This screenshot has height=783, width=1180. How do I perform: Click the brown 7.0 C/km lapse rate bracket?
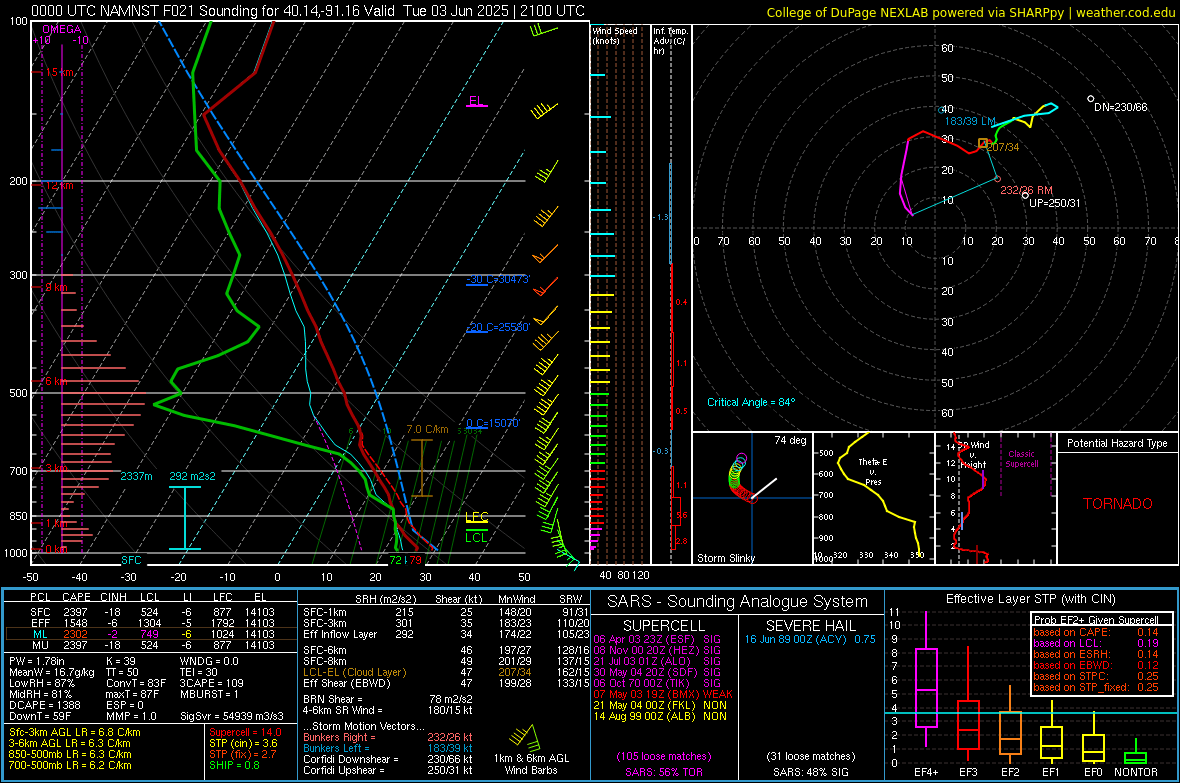[x=421, y=468]
